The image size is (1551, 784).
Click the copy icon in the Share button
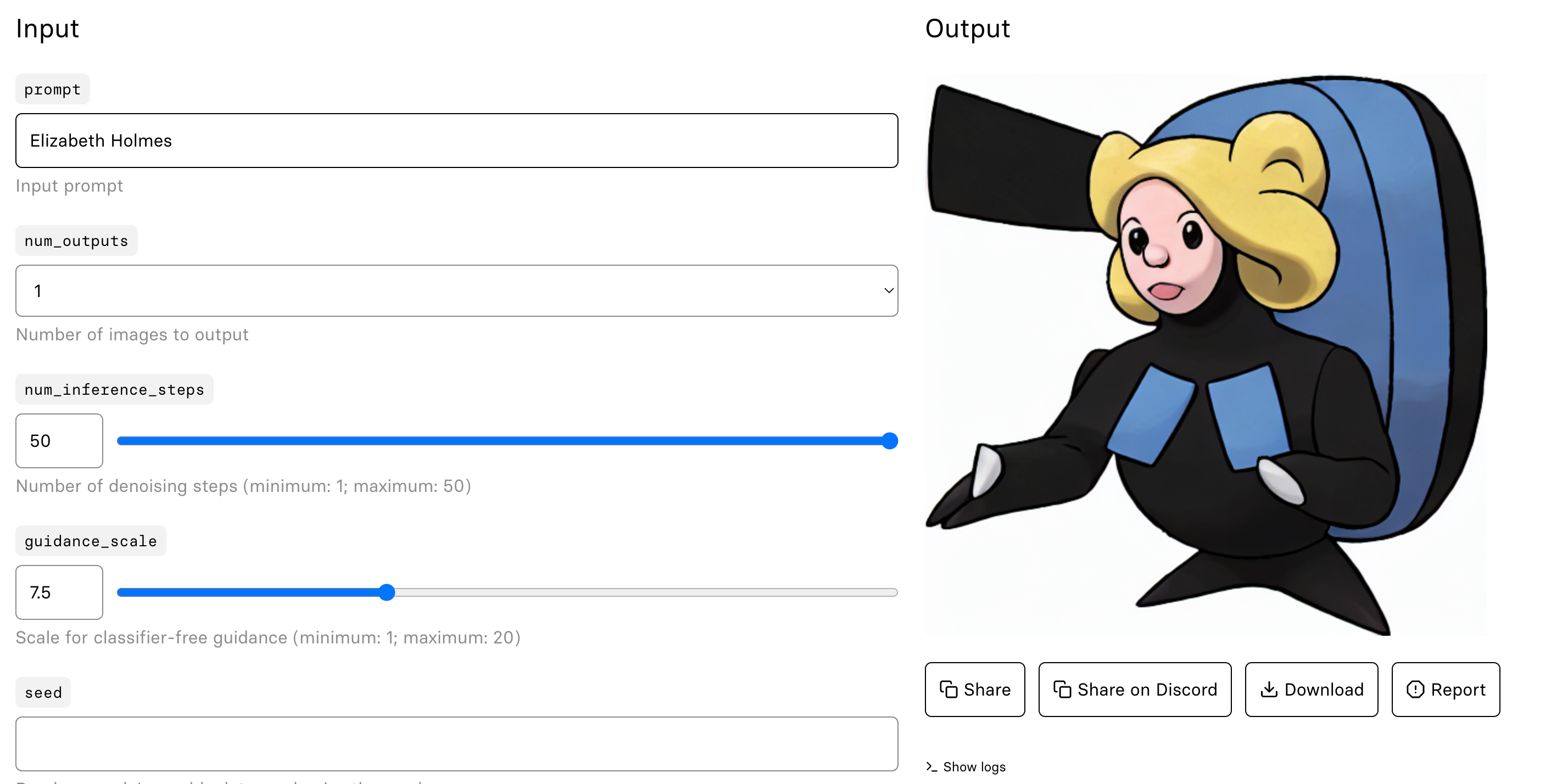pyautogui.click(x=949, y=690)
